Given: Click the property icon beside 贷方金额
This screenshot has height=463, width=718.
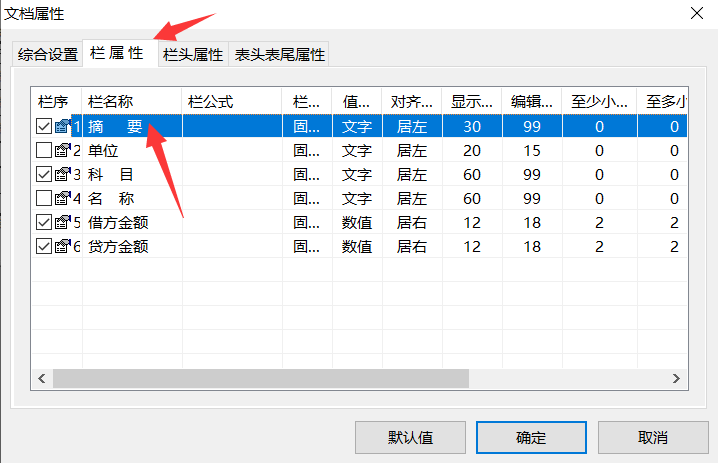Looking at the screenshot, I should [62, 246].
